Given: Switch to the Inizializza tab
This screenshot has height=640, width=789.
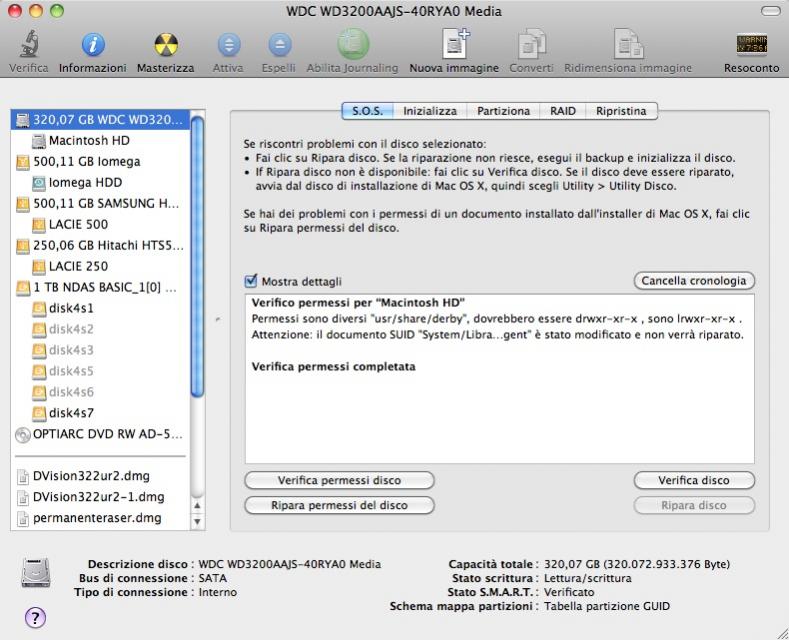Looking at the screenshot, I should pyautogui.click(x=430, y=111).
